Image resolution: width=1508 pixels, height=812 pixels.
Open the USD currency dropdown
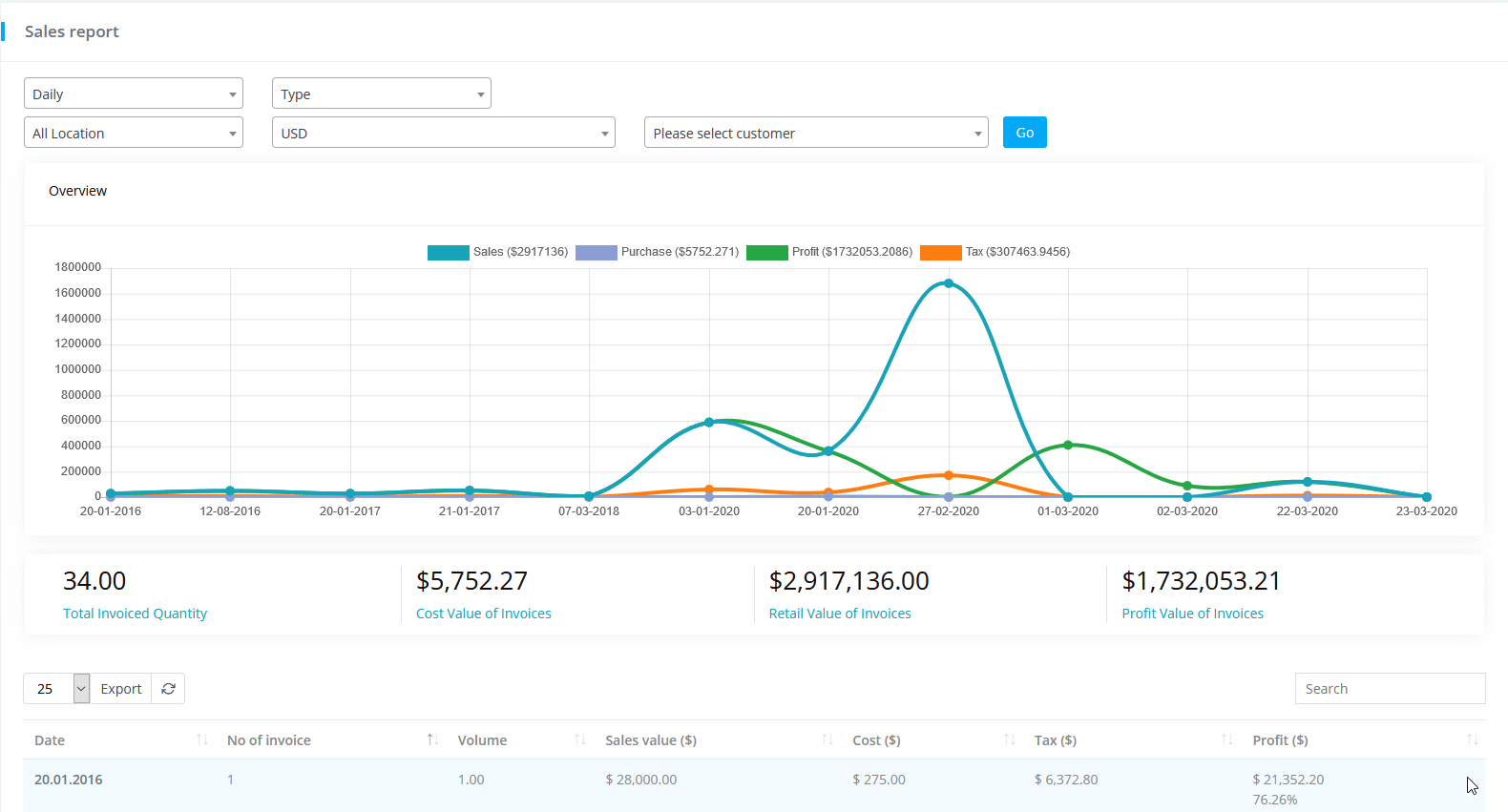(444, 133)
